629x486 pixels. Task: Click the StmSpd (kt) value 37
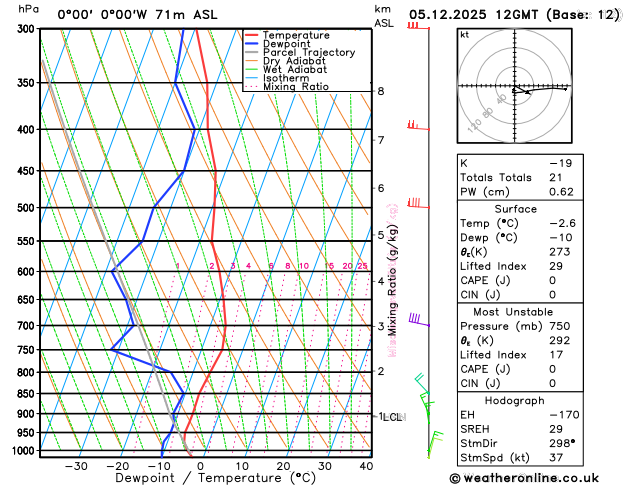tap(556, 458)
